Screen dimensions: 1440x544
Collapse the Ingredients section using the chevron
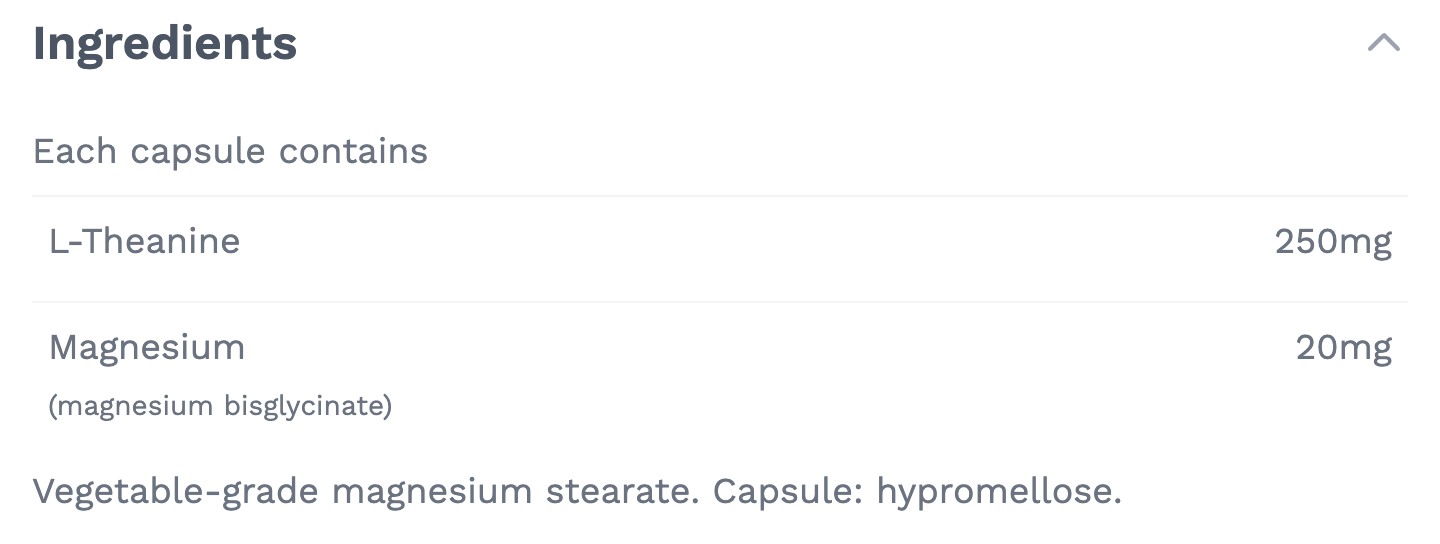[1384, 43]
